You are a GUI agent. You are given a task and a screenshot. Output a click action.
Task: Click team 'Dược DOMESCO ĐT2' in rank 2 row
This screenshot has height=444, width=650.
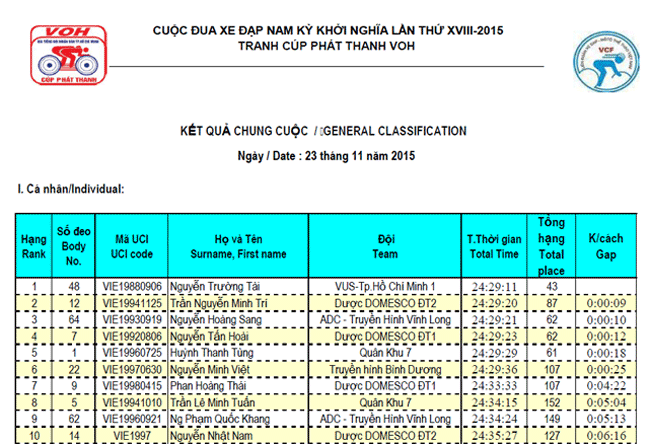(385, 303)
